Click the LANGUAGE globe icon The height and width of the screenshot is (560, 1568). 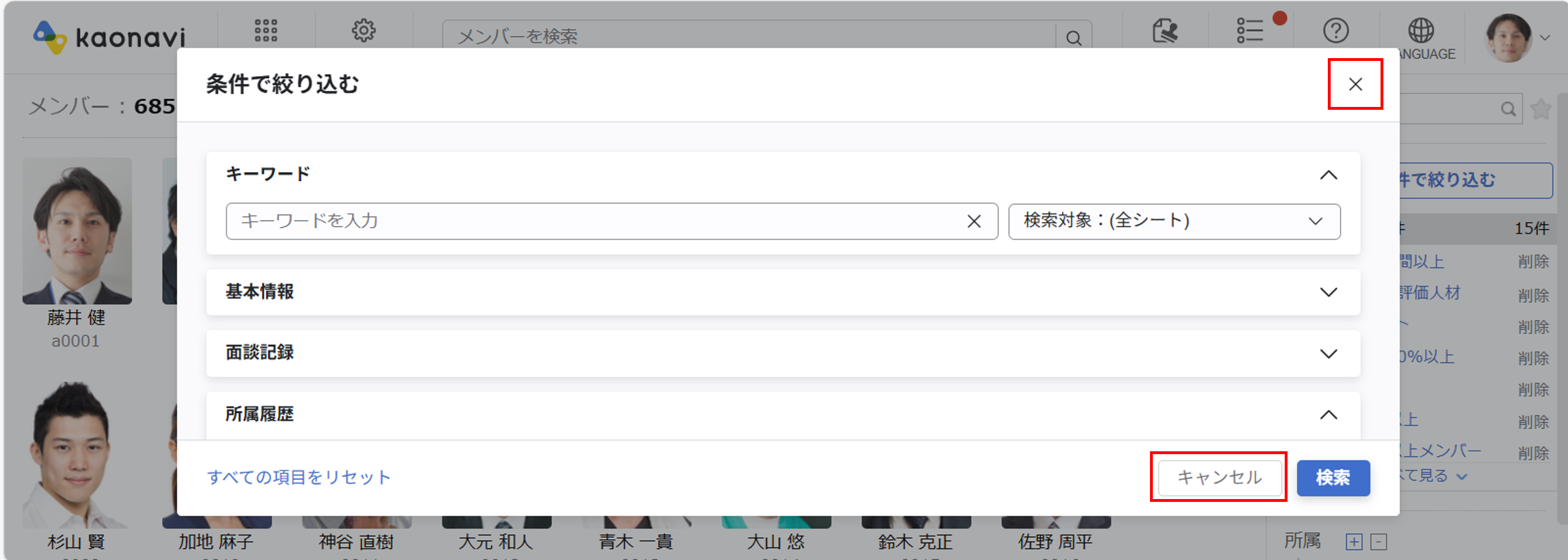tap(1421, 30)
